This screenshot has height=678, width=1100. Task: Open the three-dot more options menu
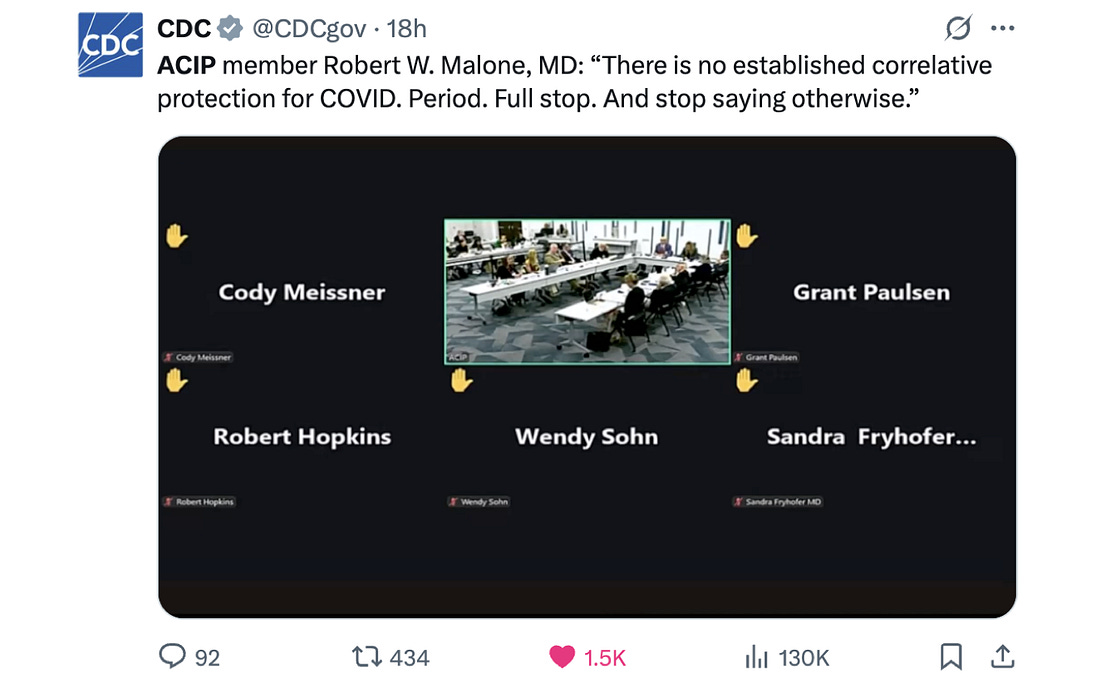(1002, 29)
